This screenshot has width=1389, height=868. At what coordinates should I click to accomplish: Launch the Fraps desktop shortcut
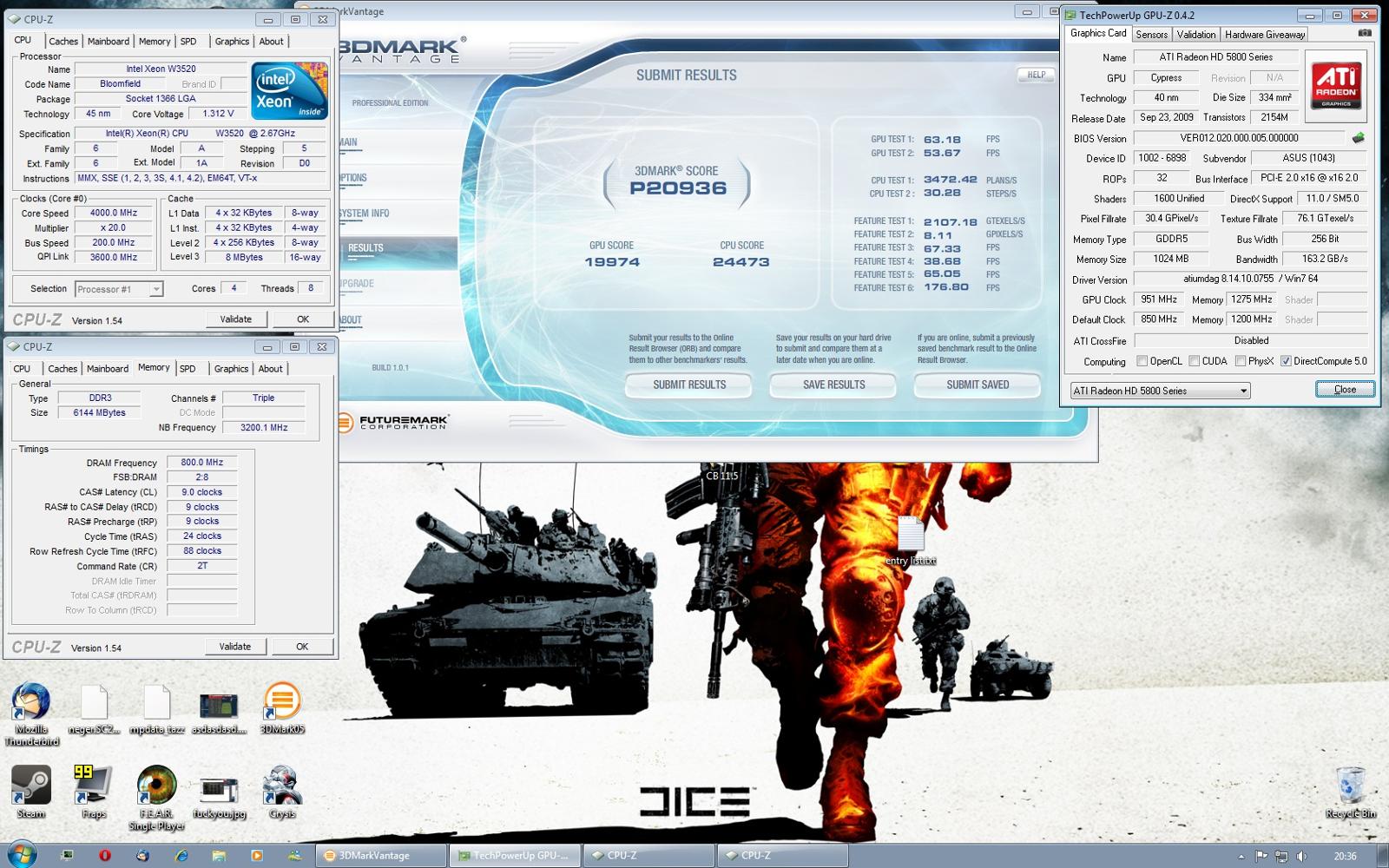tap(94, 792)
